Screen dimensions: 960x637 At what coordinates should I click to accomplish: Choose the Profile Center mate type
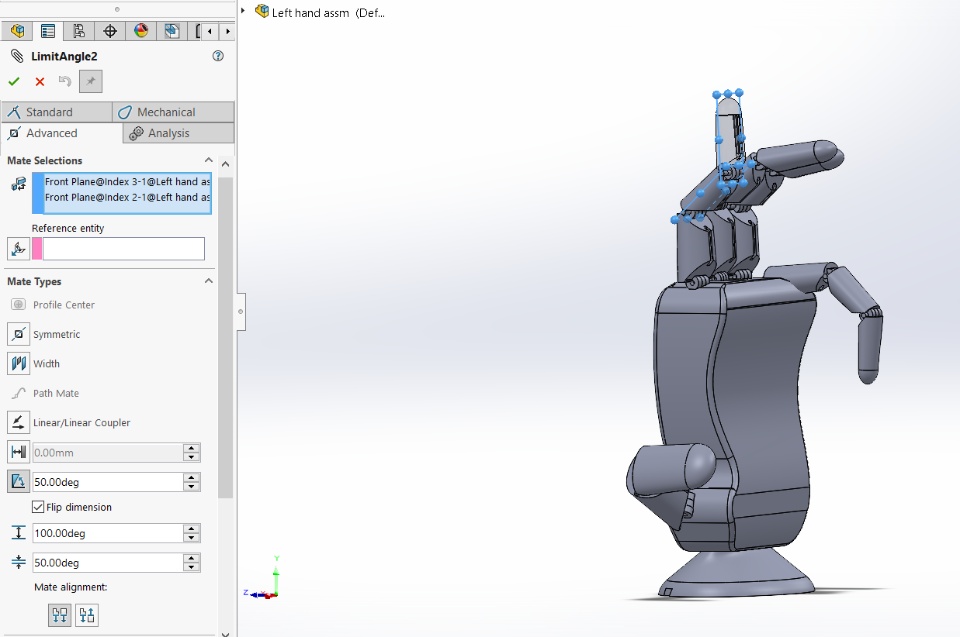pyautogui.click(x=52, y=304)
